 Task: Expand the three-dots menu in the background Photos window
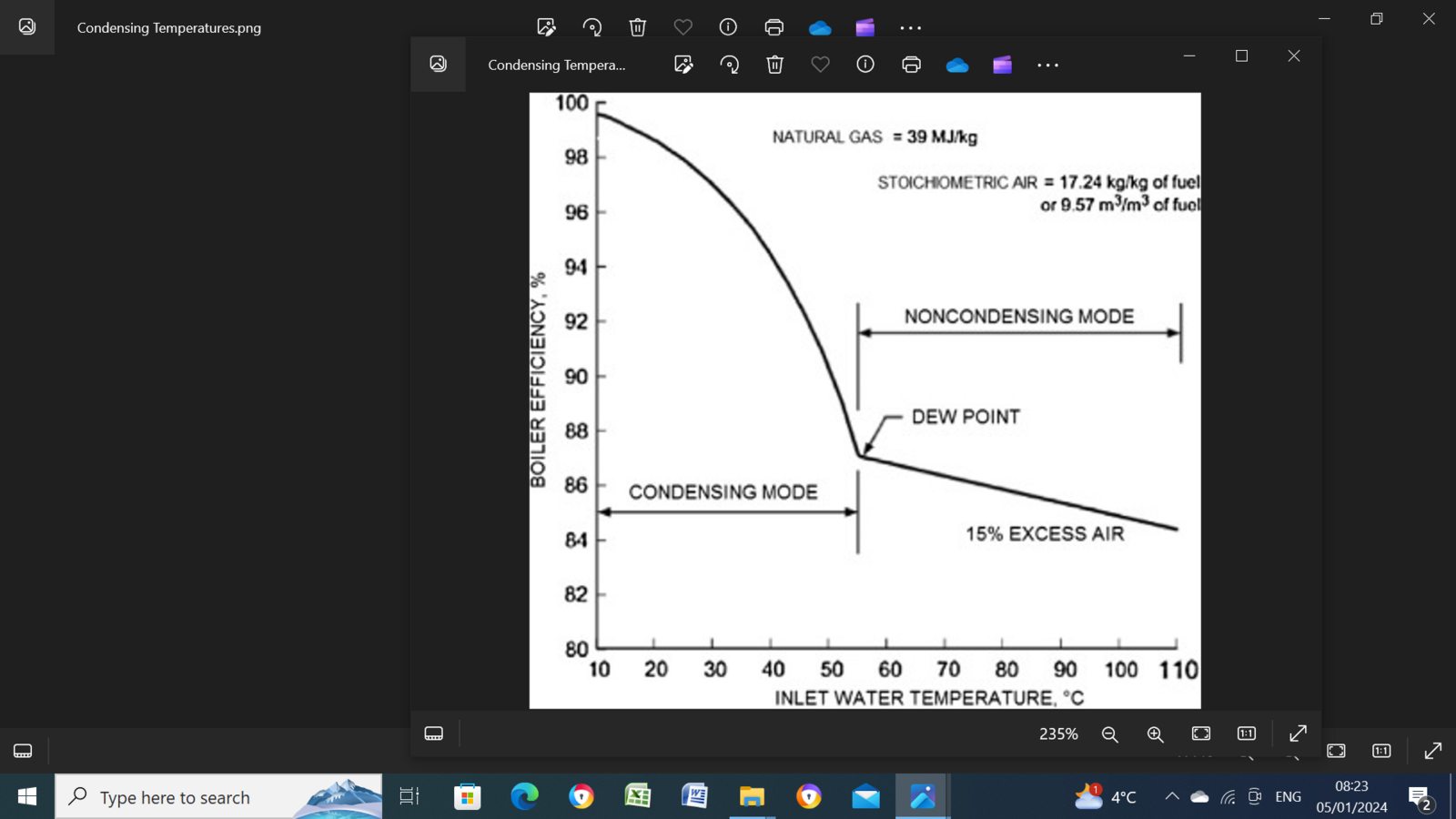pyautogui.click(x=910, y=27)
